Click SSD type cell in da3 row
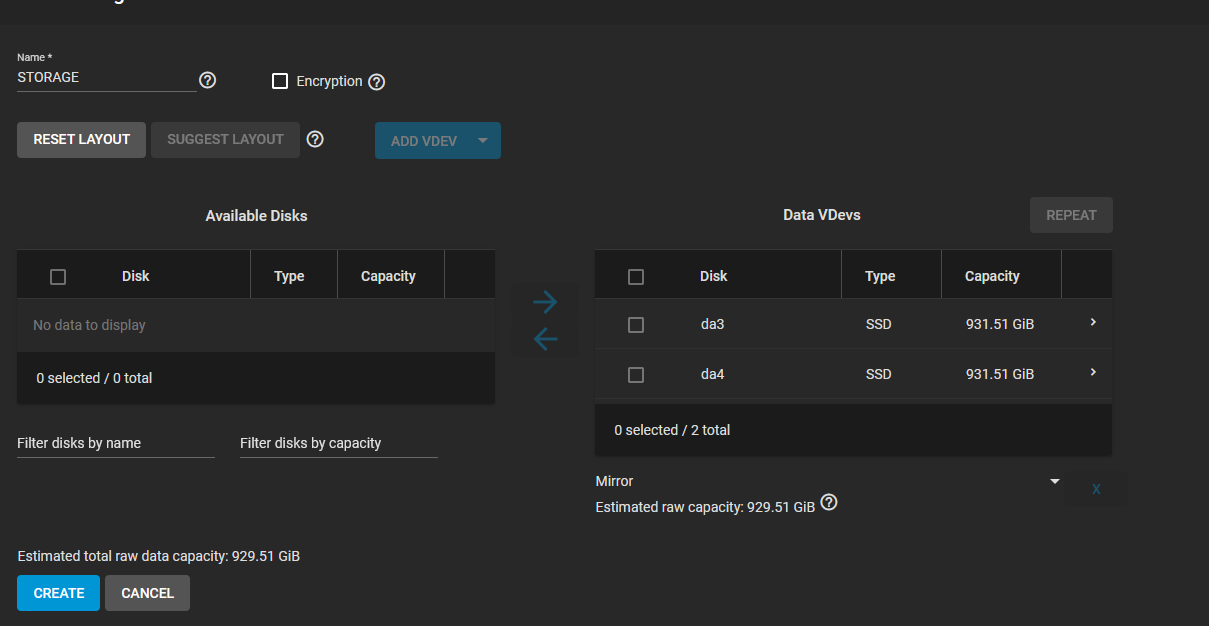1209x626 pixels. [x=878, y=324]
